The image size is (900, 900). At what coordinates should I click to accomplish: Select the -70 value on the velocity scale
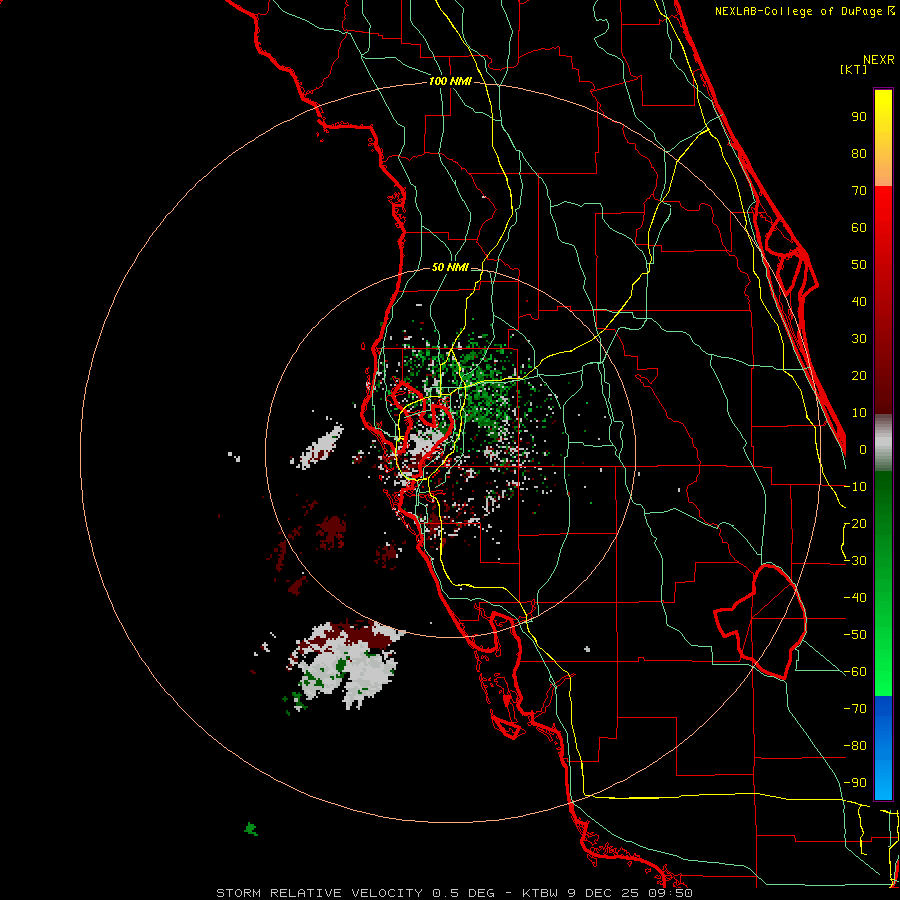pos(855,709)
